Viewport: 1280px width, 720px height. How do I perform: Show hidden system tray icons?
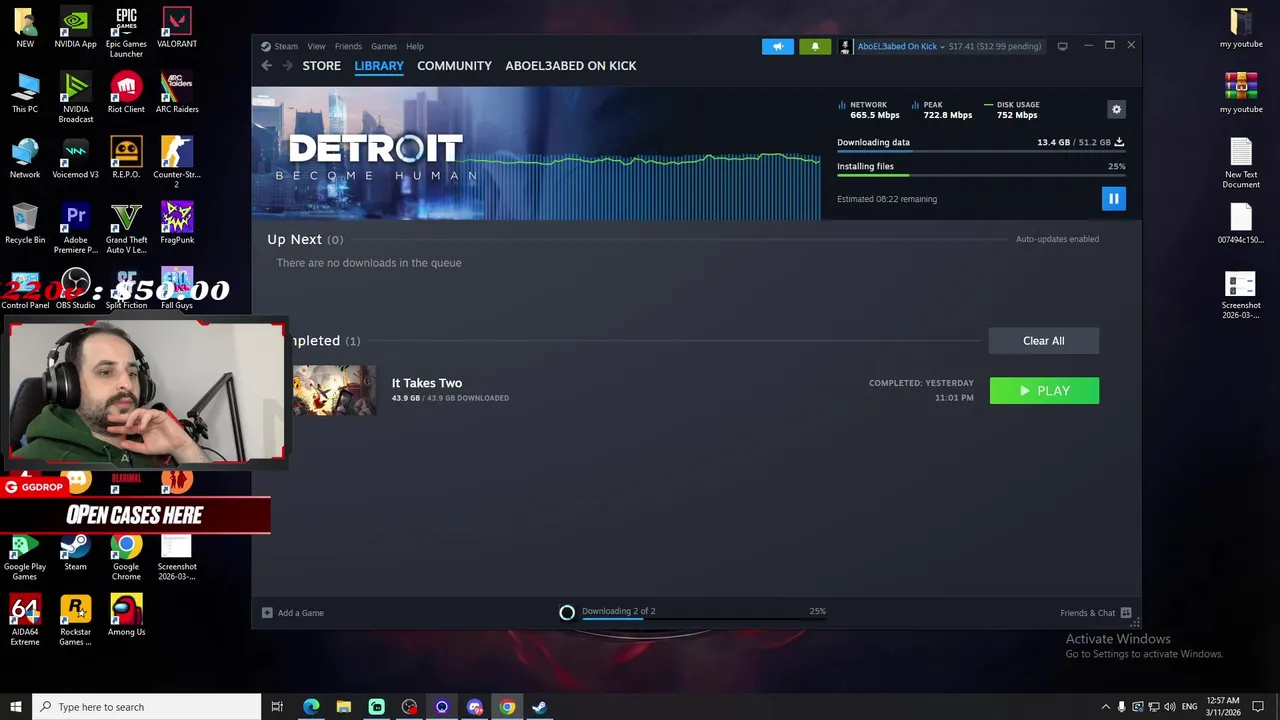pos(1105,707)
